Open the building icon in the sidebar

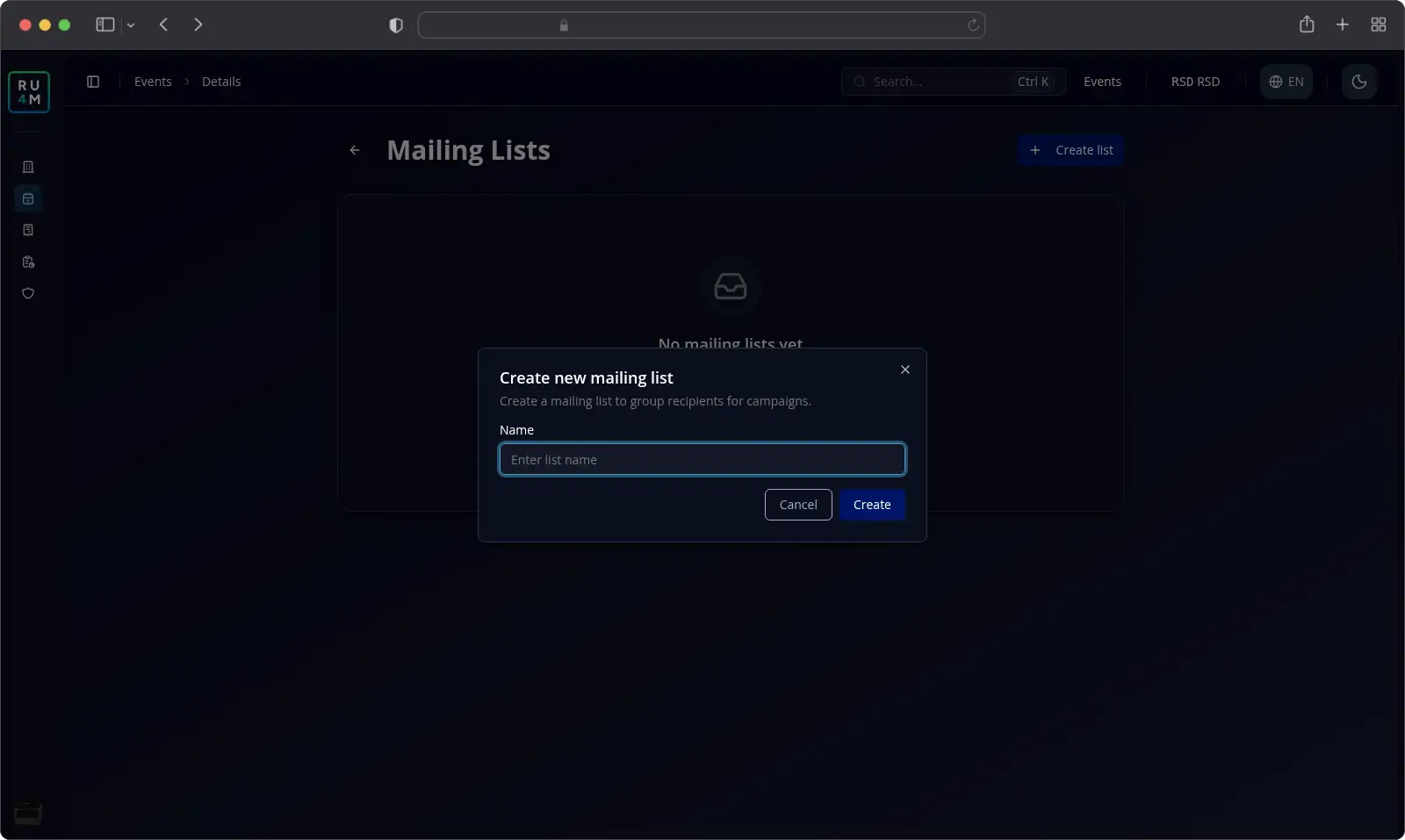pyautogui.click(x=28, y=167)
